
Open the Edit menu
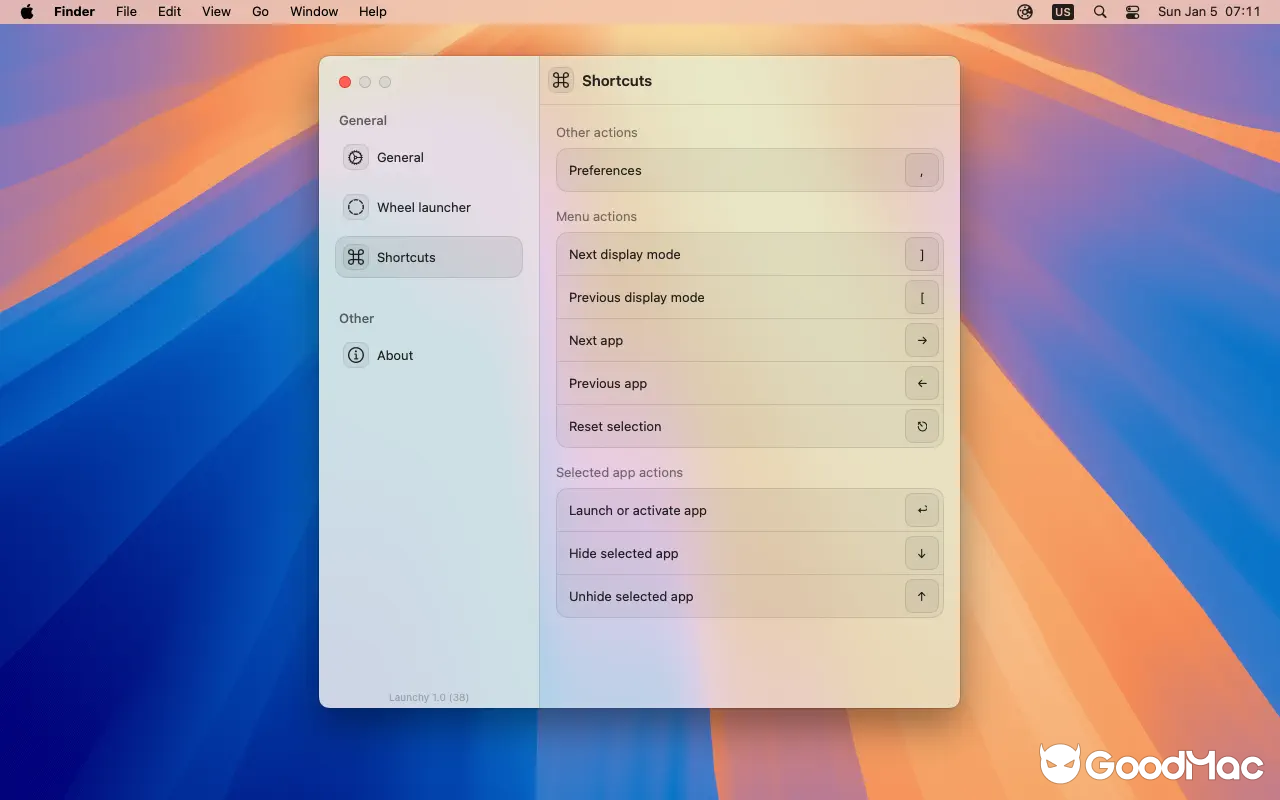[170, 12]
